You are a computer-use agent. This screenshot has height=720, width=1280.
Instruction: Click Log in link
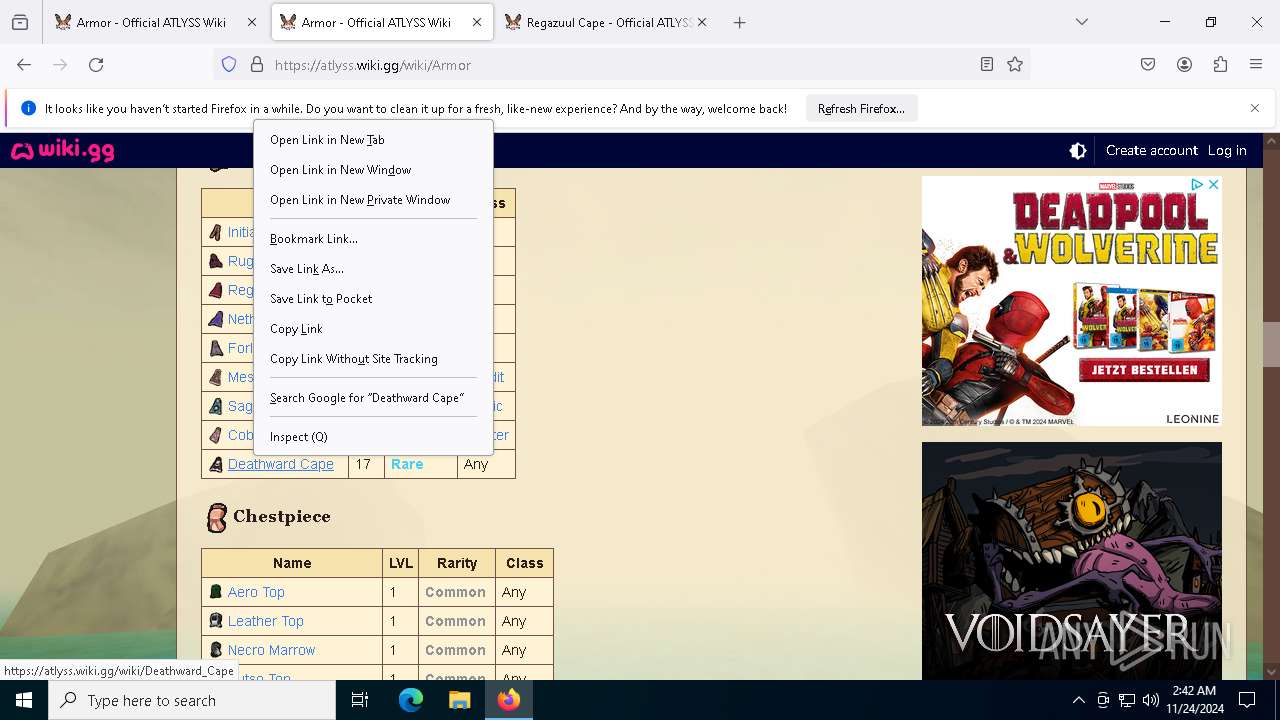(x=1227, y=150)
